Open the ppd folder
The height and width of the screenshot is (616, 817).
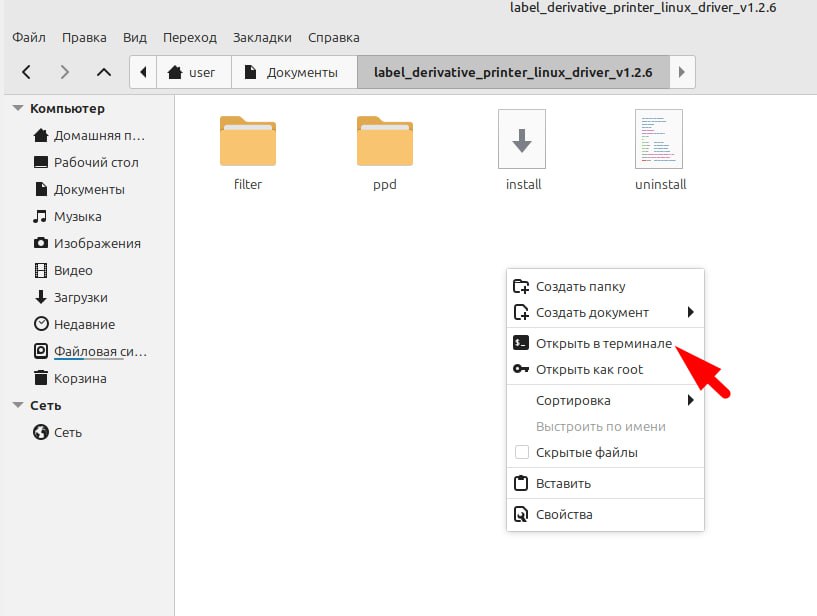click(x=384, y=141)
